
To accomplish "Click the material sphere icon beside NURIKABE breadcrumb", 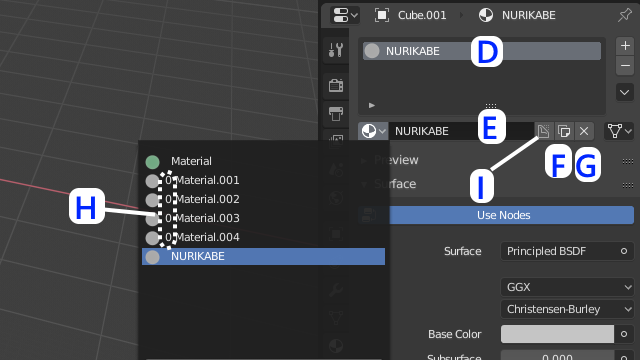I will coord(486,16).
